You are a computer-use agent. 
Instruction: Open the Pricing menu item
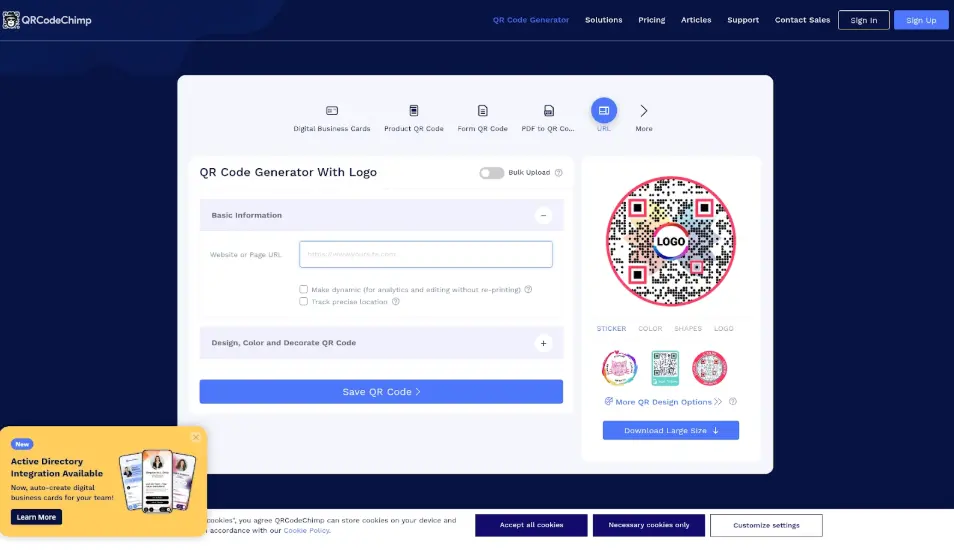(x=652, y=20)
